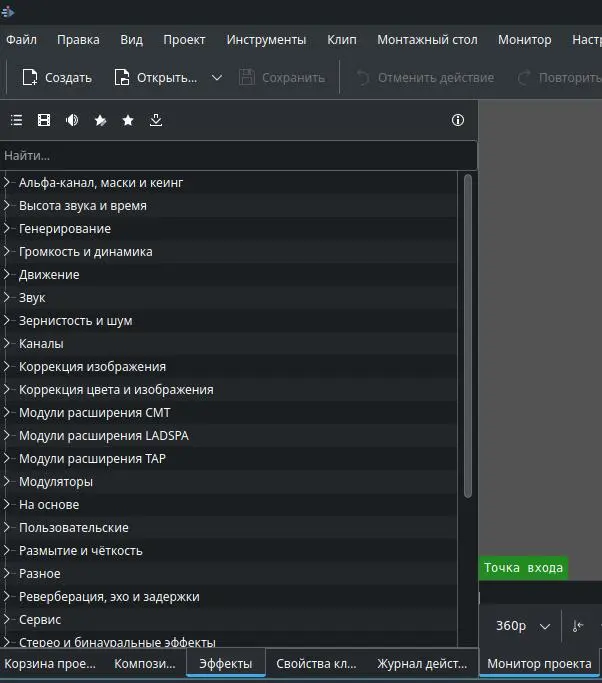This screenshot has height=683, width=602.
Task: Open the Проект menu
Action: pyautogui.click(x=184, y=40)
